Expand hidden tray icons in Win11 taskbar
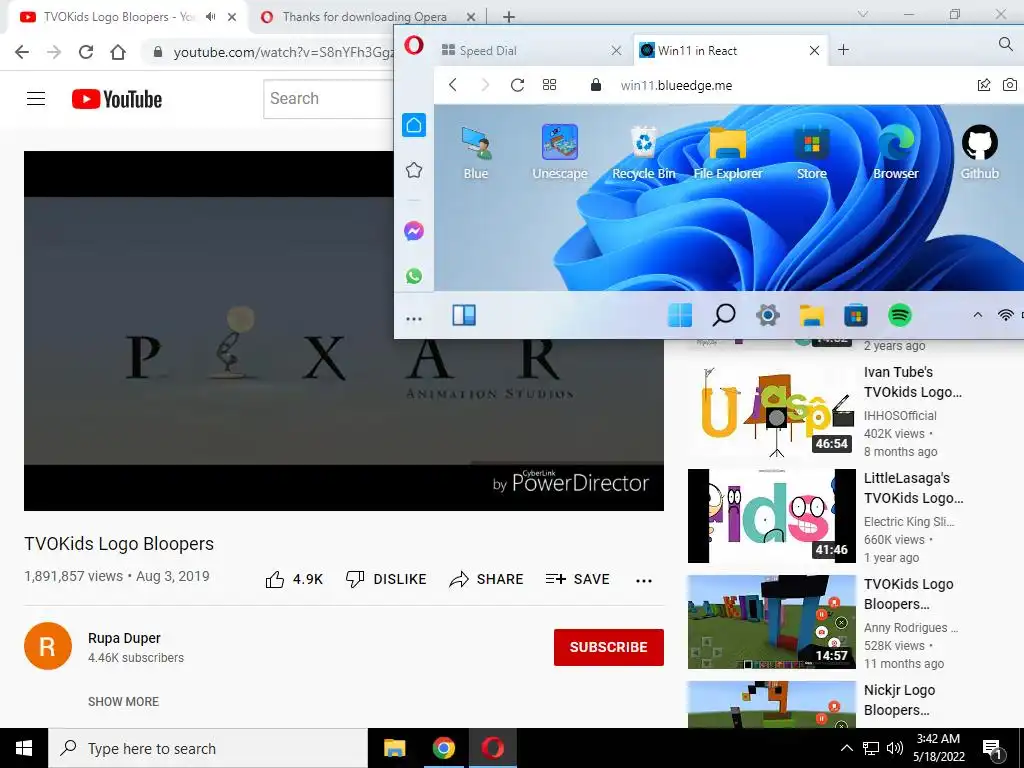1024x768 pixels. 978,315
